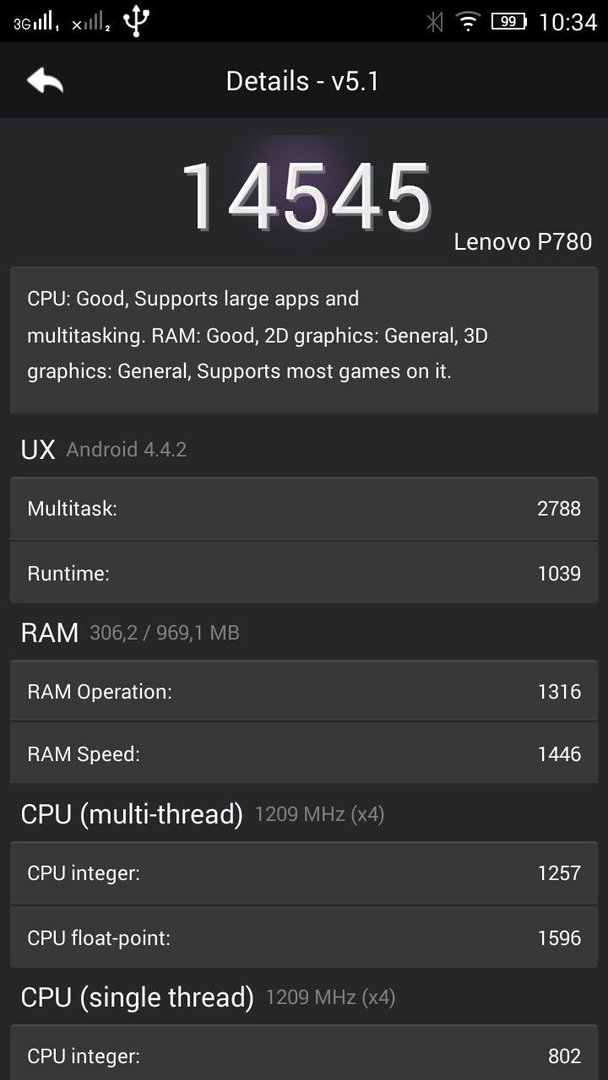Tap the total score 14545
608x1080 pixels.
tap(306, 196)
